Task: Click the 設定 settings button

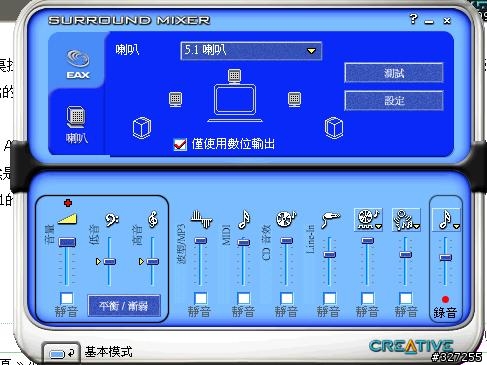Action: pyautogui.click(x=394, y=100)
